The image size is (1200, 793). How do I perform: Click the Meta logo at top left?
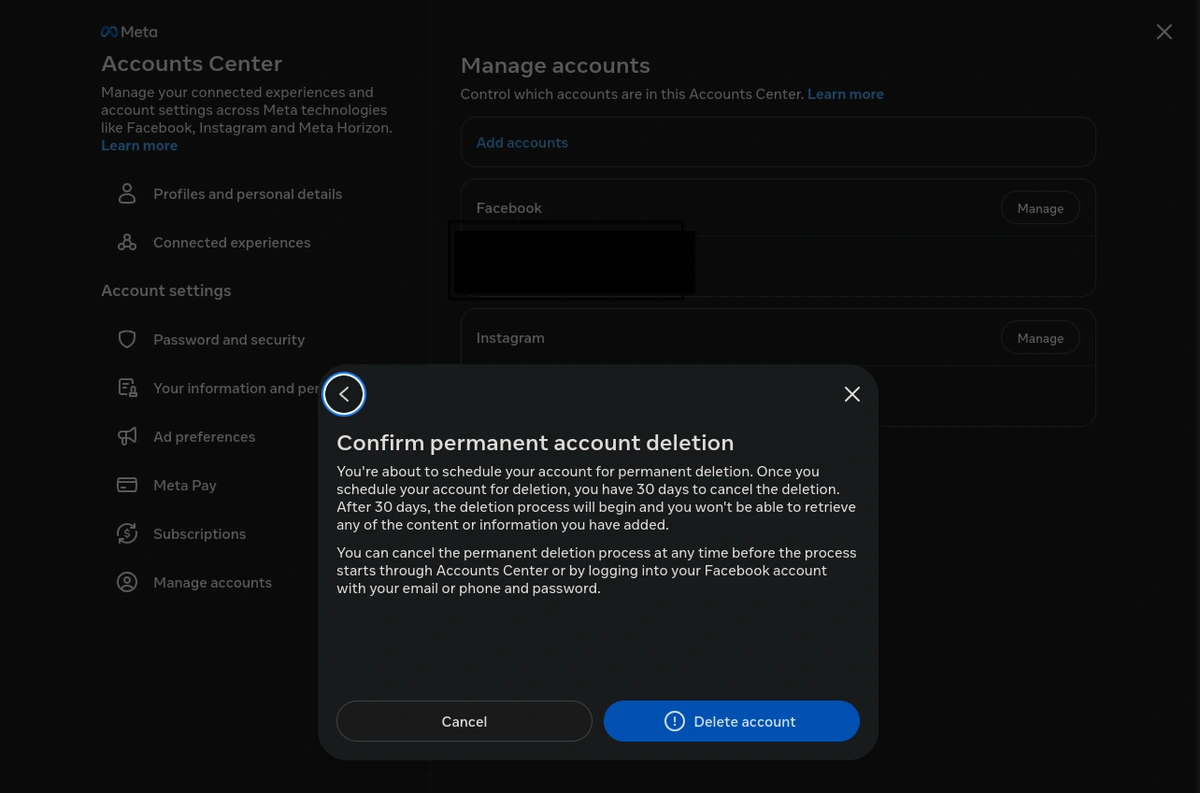click(129, 32)
